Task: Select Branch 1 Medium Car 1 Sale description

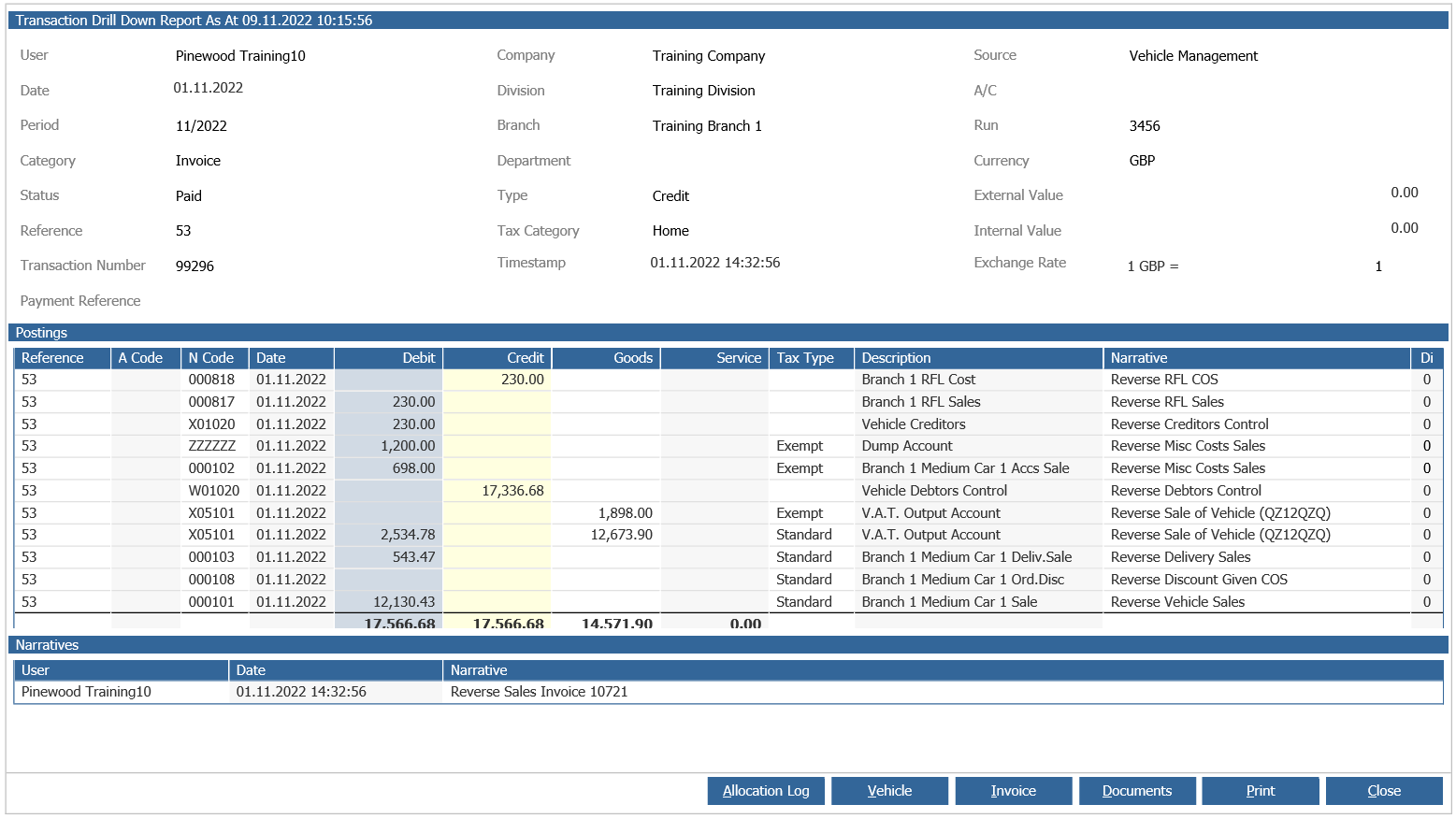Action: [x=949, y=602]
